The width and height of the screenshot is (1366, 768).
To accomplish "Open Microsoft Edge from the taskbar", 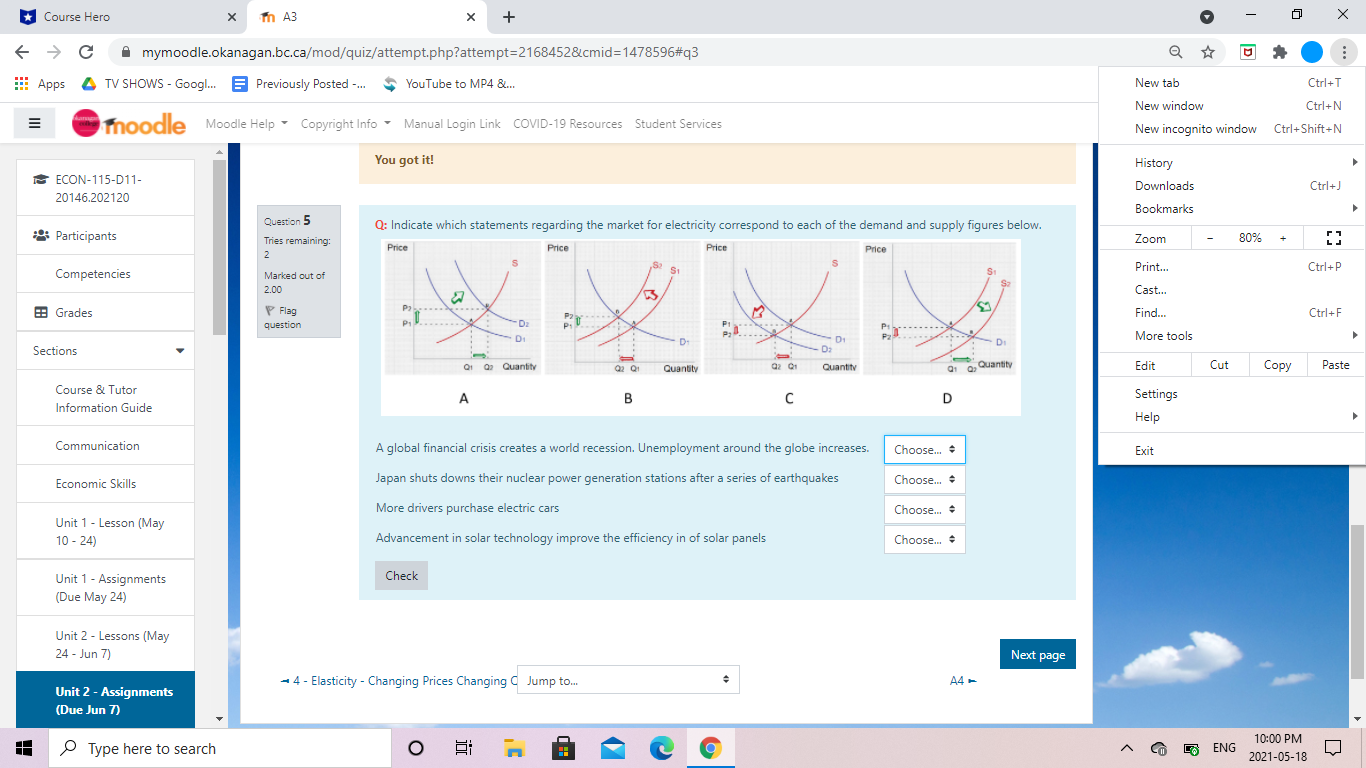I will pos(662,748).
